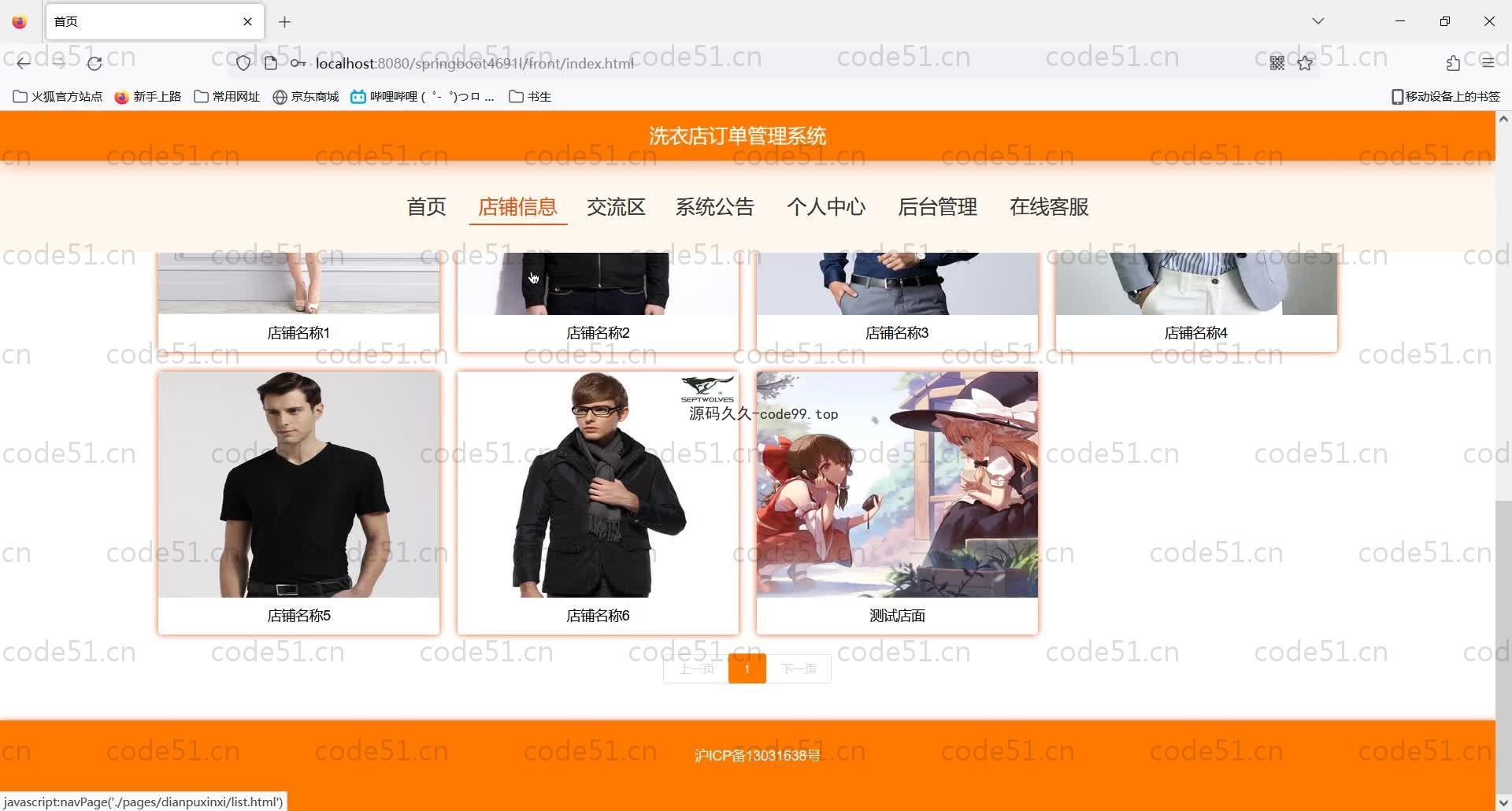Open the 店铺名称1 shop card
Viewport: 1512px width, 811px height.
(x=298, y=302)
